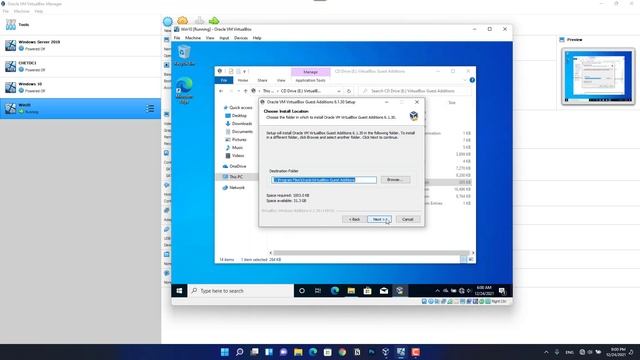Image resolution: width=640 pixels, height=360 pixels.
Task: Select Network in navigation pane
Action: point(234,188)
